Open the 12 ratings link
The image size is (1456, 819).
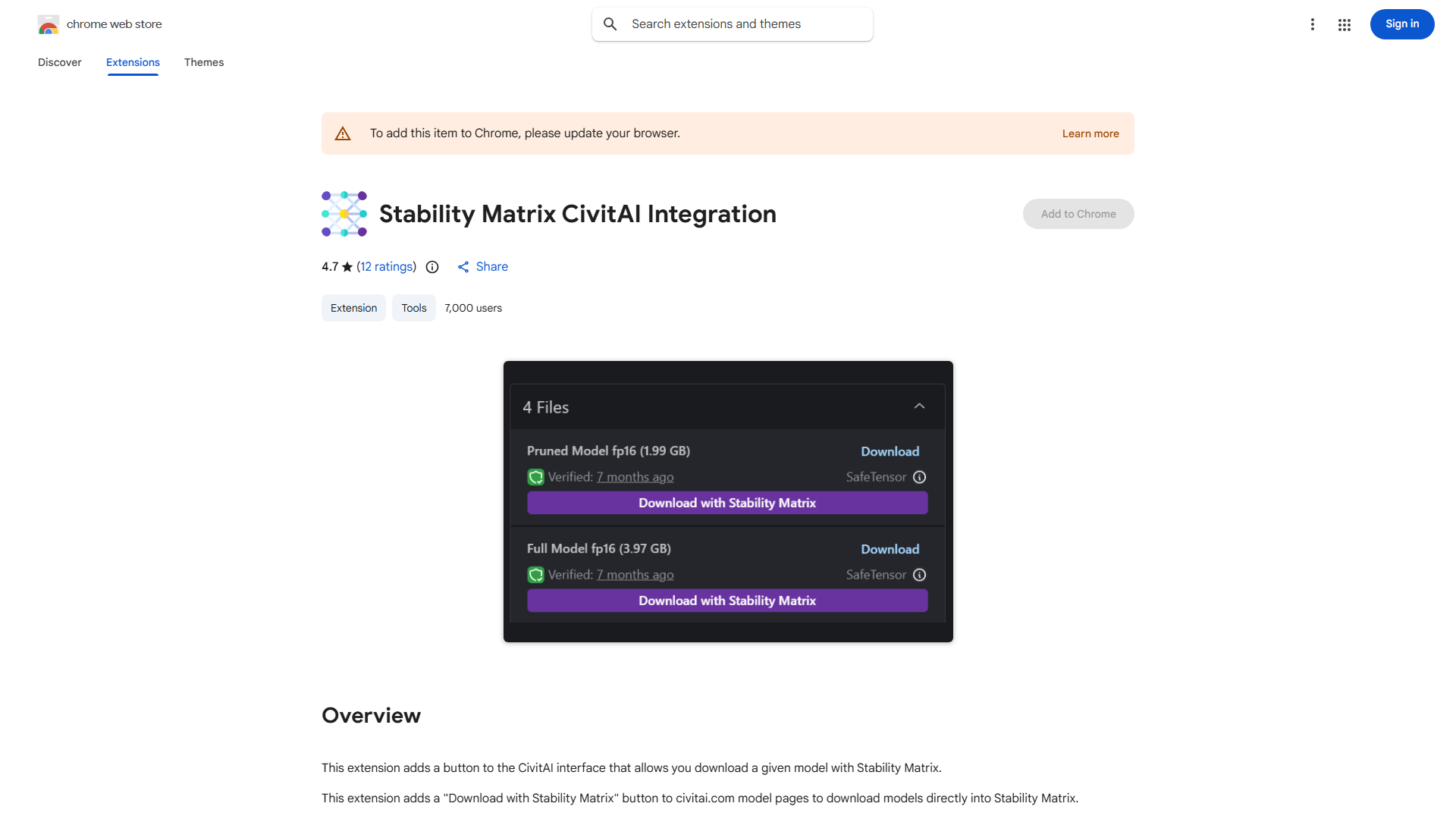tap(386, 267)
